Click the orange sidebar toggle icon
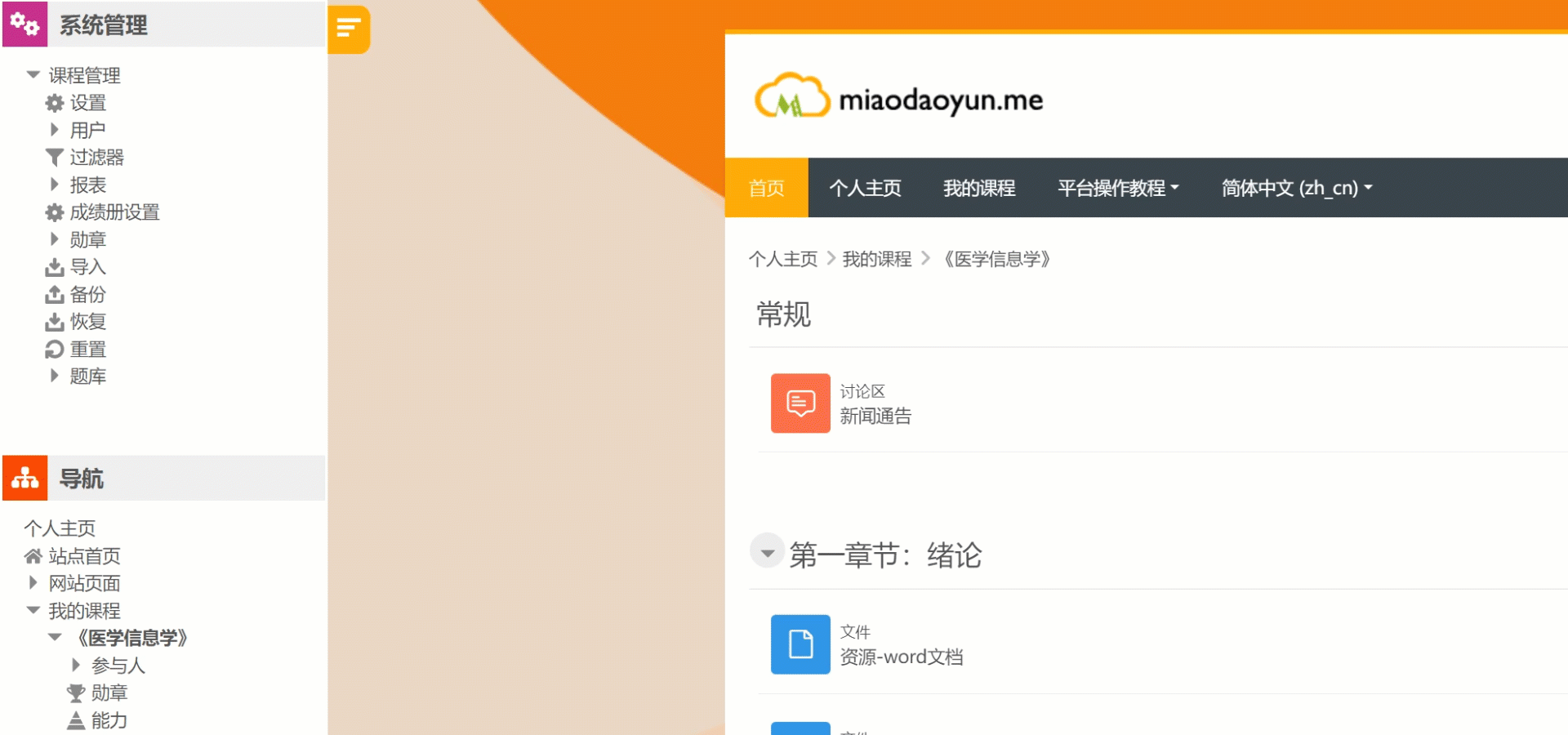This screenshot has width=1568, height=735. click(x=349, y=29)
